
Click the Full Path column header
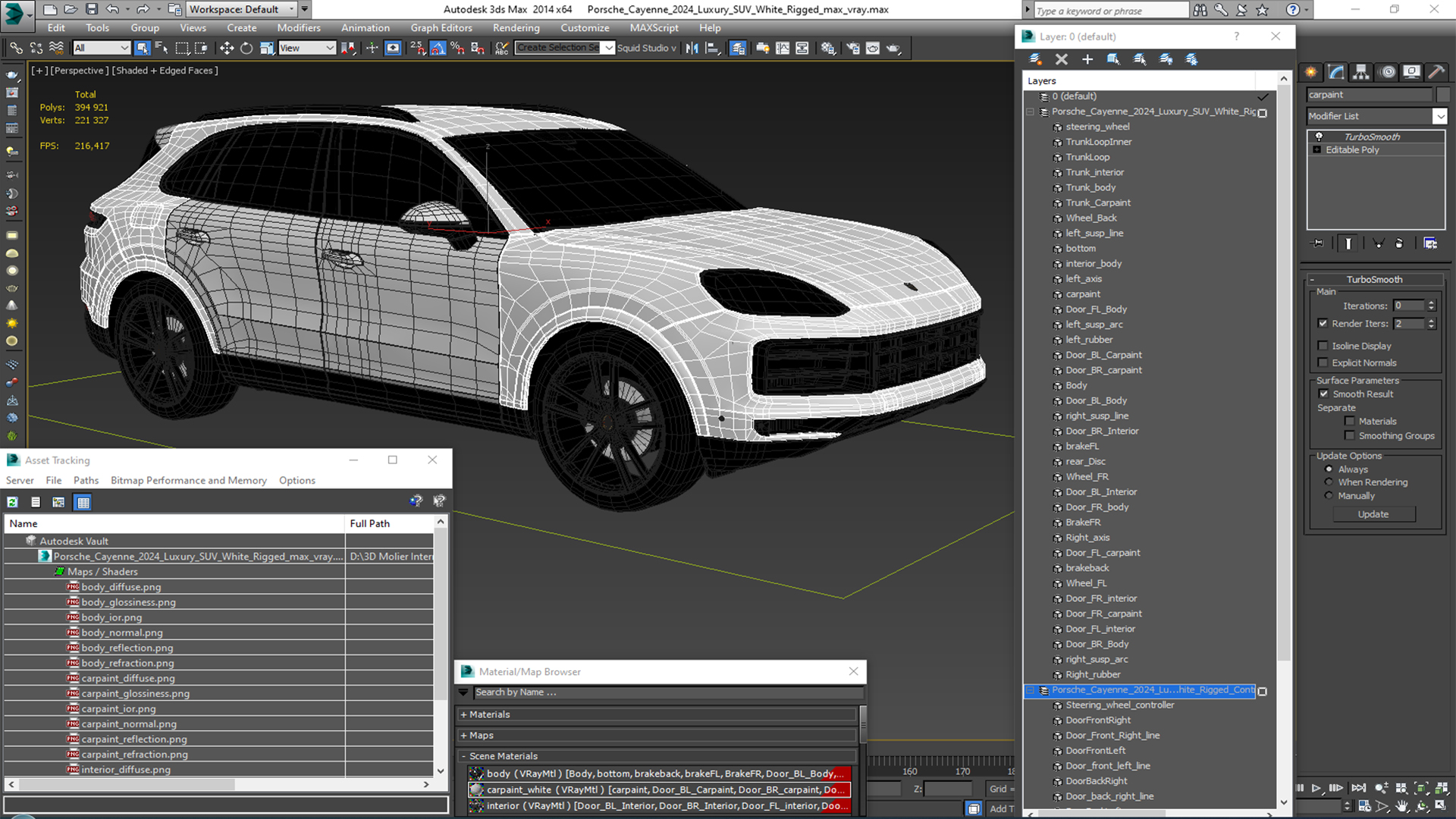[x=390, y=523]
